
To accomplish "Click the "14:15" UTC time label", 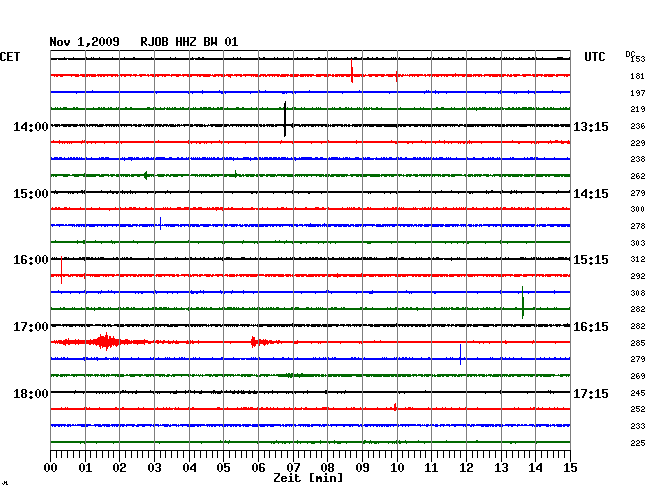I will pyautogui.click(x=591, y=194).
